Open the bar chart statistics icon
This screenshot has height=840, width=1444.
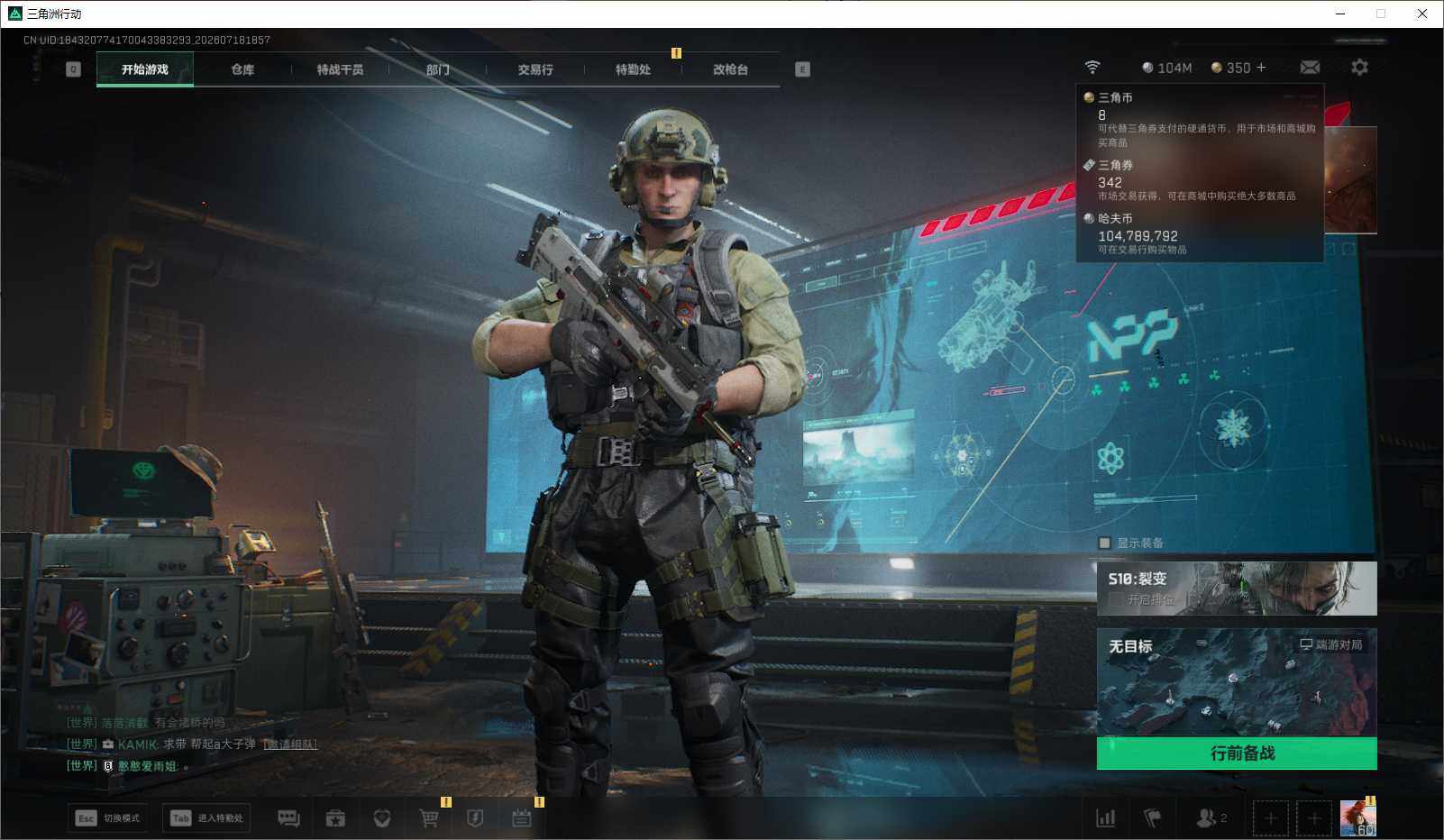point(1105,818)
